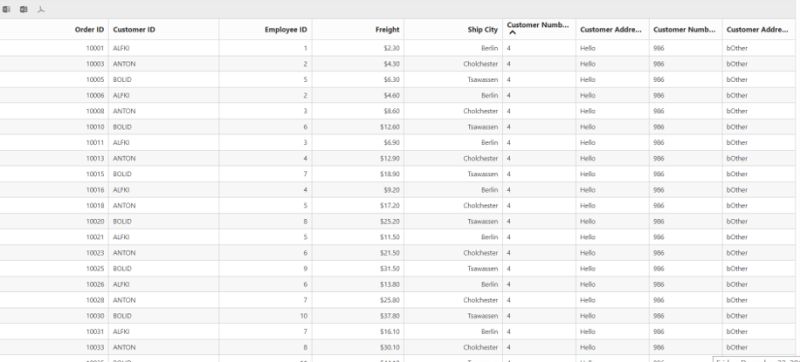Select the Order ID cell 10028

(x=94, y=300)
